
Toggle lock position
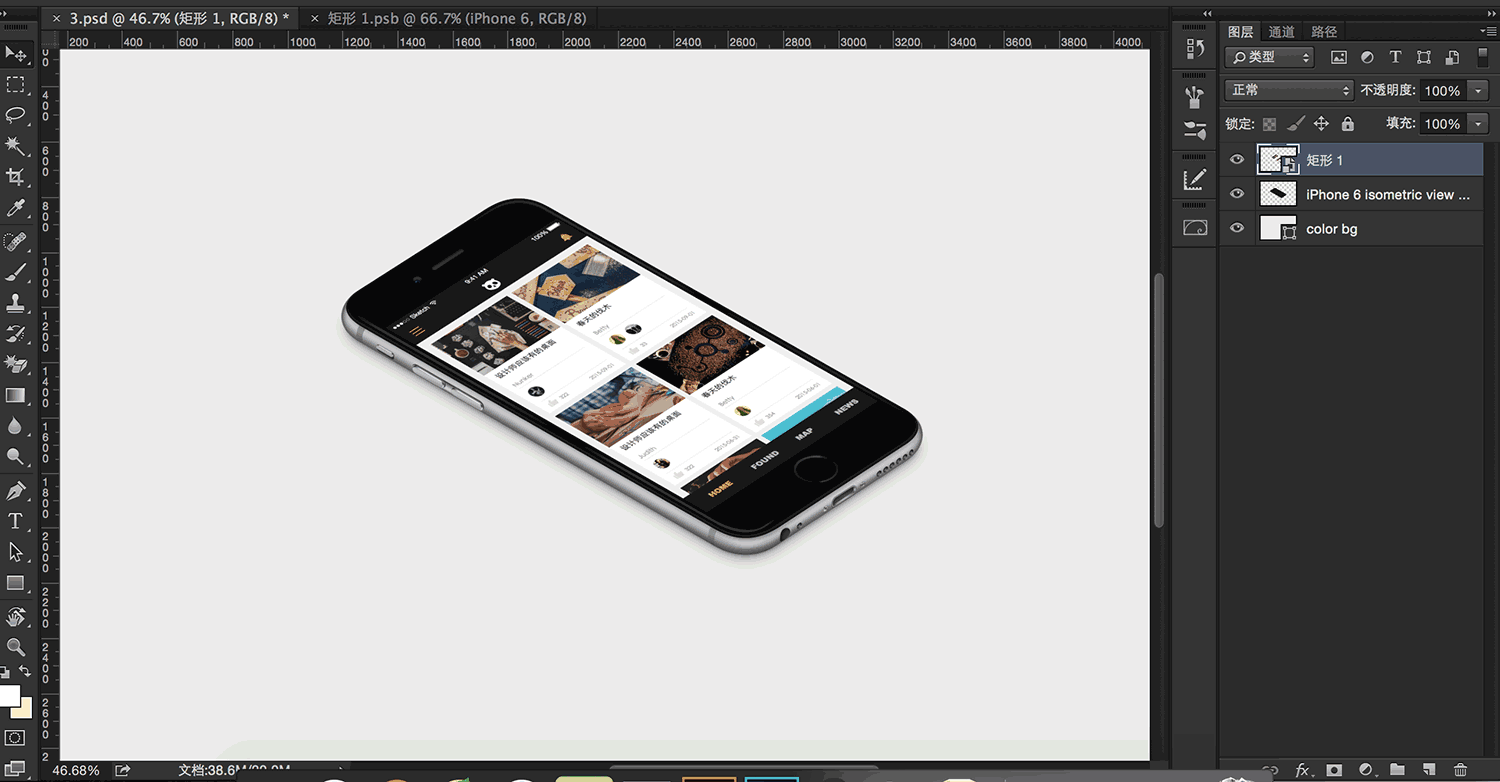pos(1321,124)
